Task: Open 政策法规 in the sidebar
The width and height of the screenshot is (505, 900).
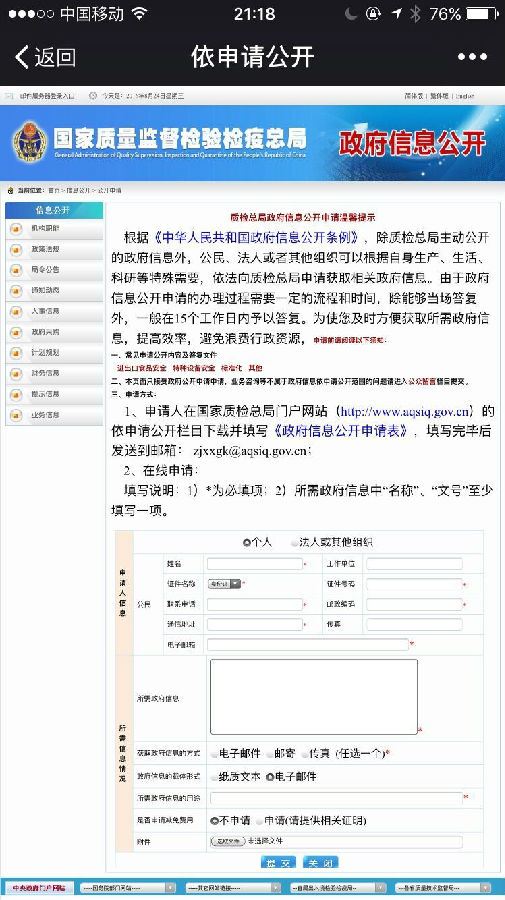Action: [45, 249]
